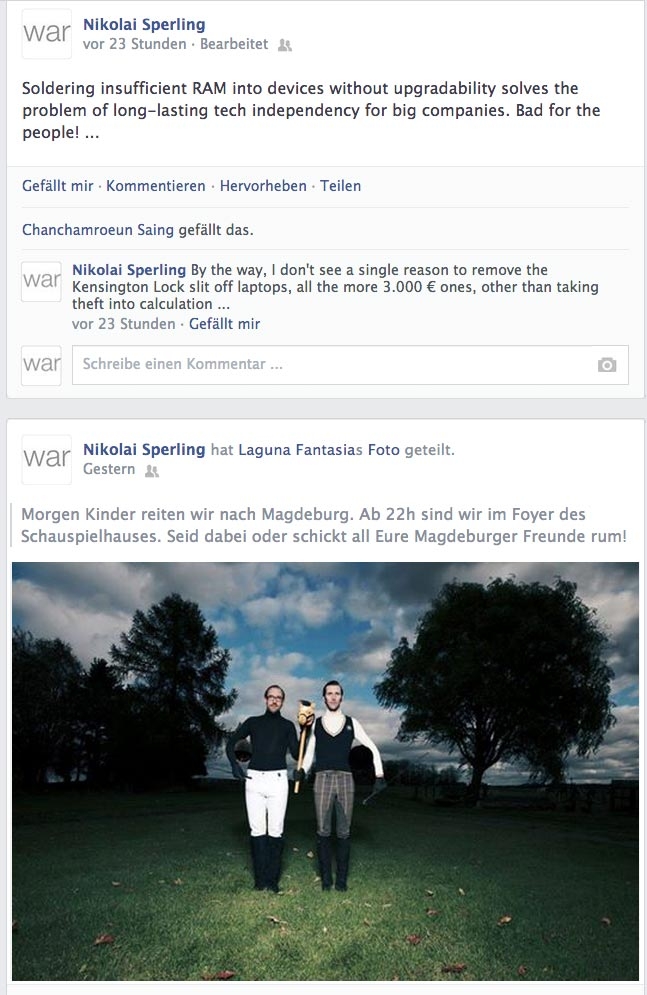
Task: Click 'Kommentieren' under the first post
Action: click(155, 186)
